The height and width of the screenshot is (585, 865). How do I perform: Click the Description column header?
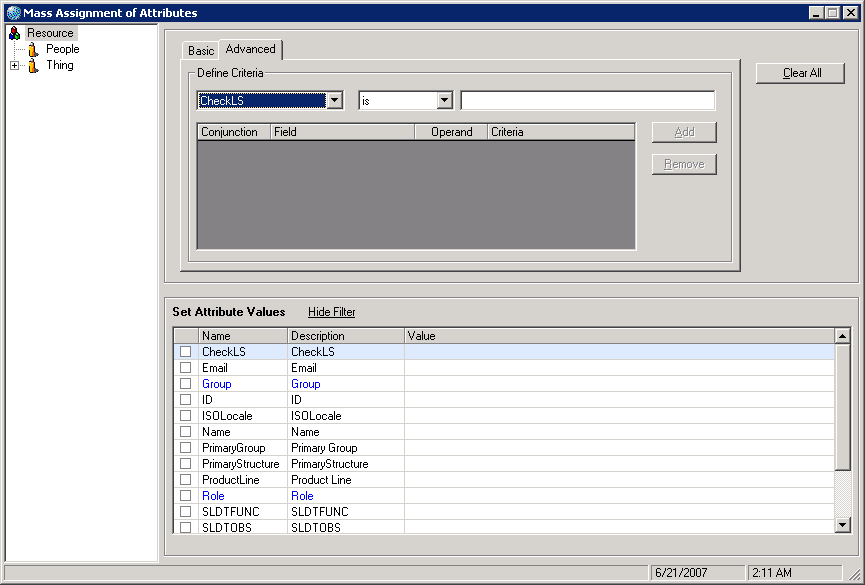pos(346,336)
